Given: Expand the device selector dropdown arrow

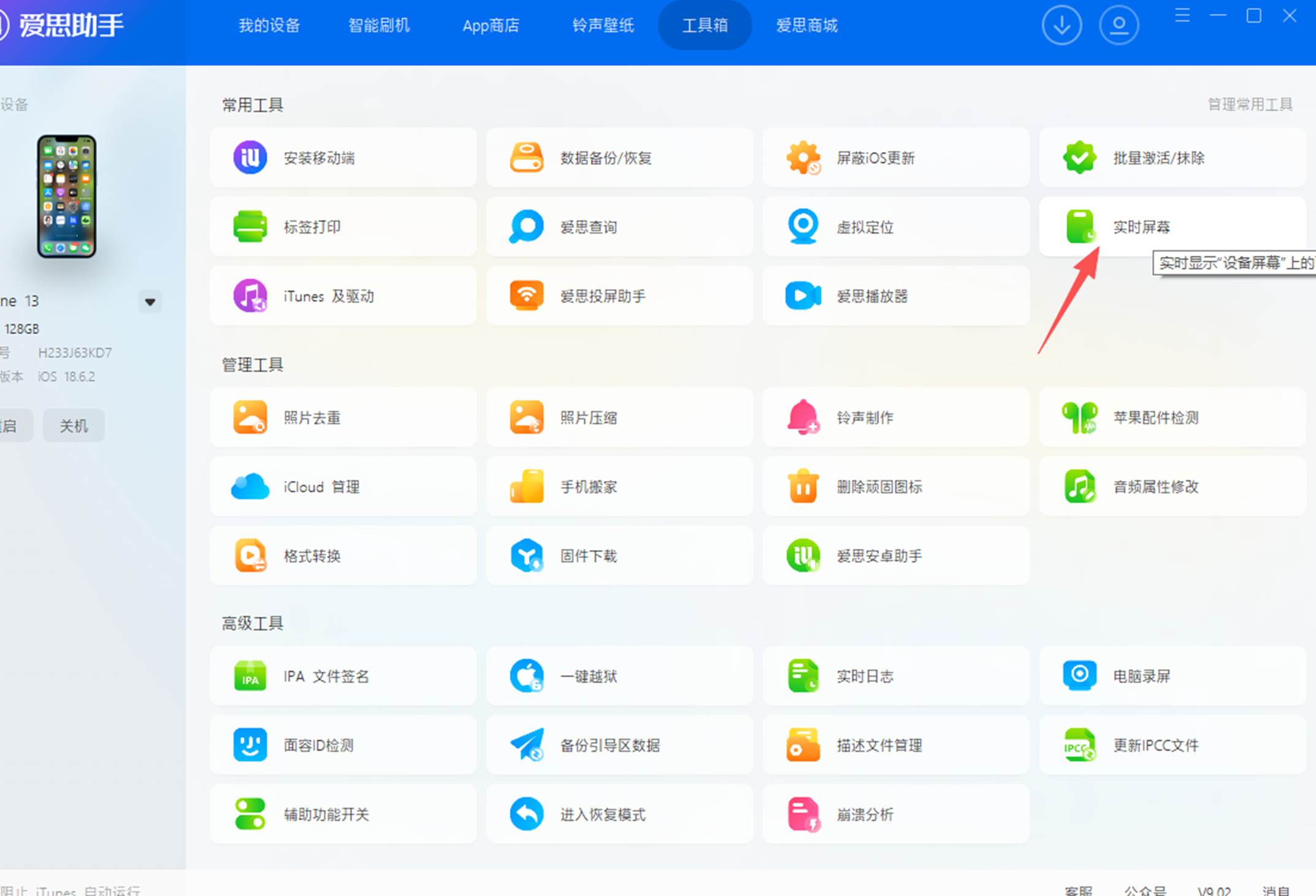Looking at the screenshot, I should [150, 302].
